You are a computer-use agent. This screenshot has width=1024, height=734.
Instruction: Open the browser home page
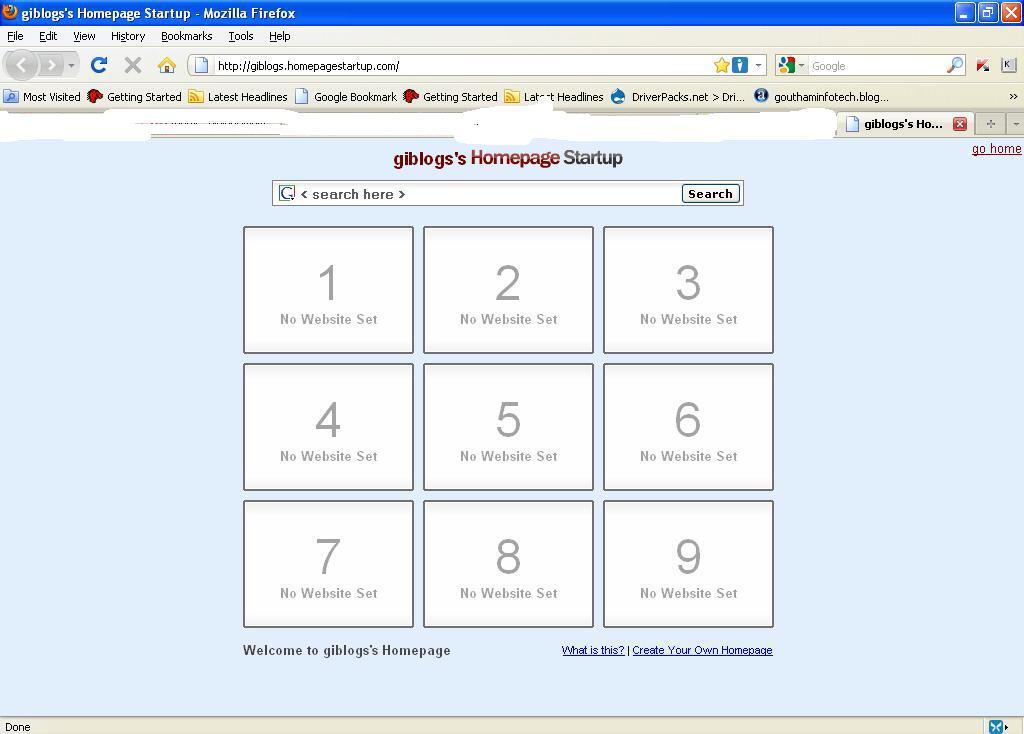click(x=167, y=64)
